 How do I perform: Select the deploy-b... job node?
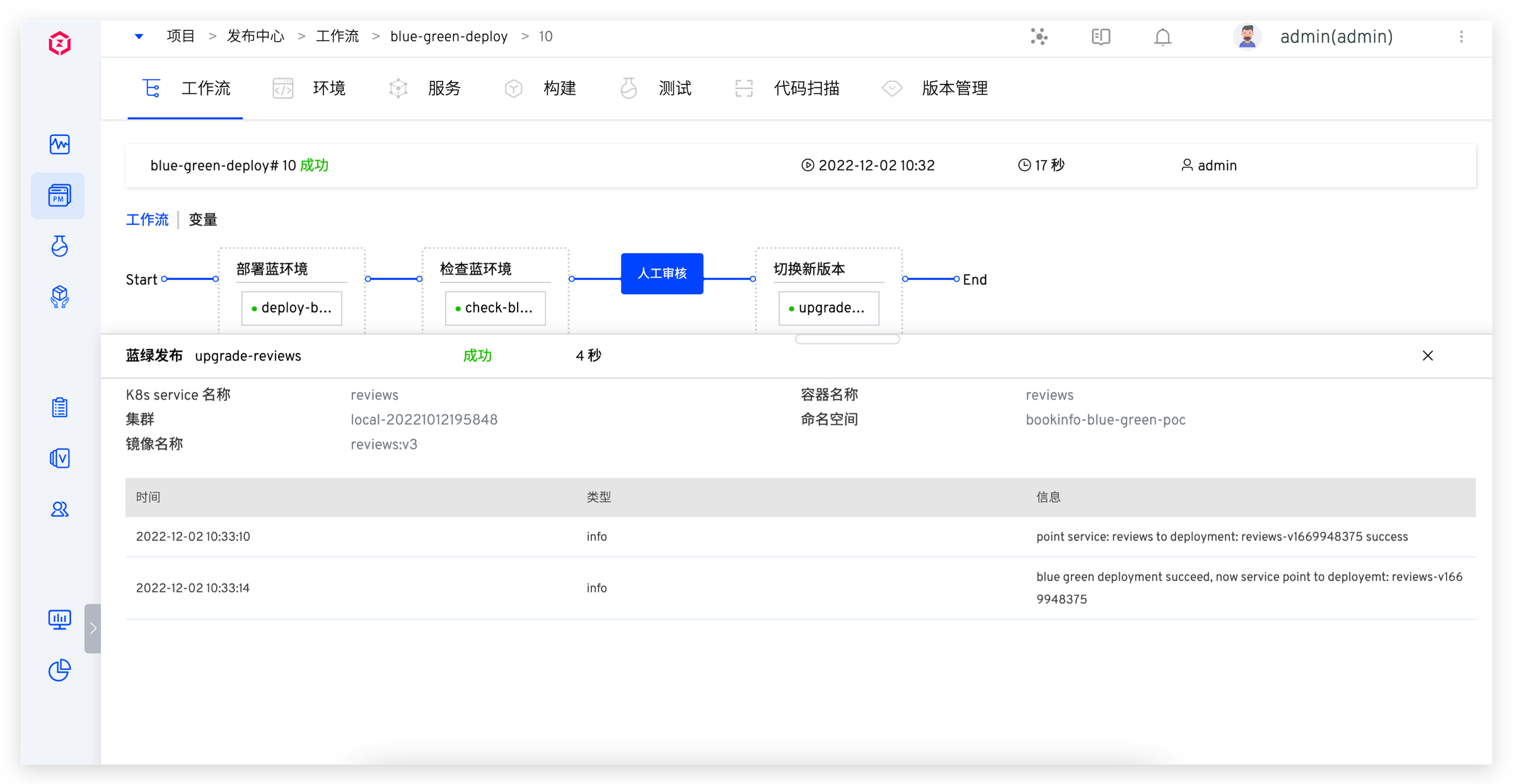click(x=292, y=308)
